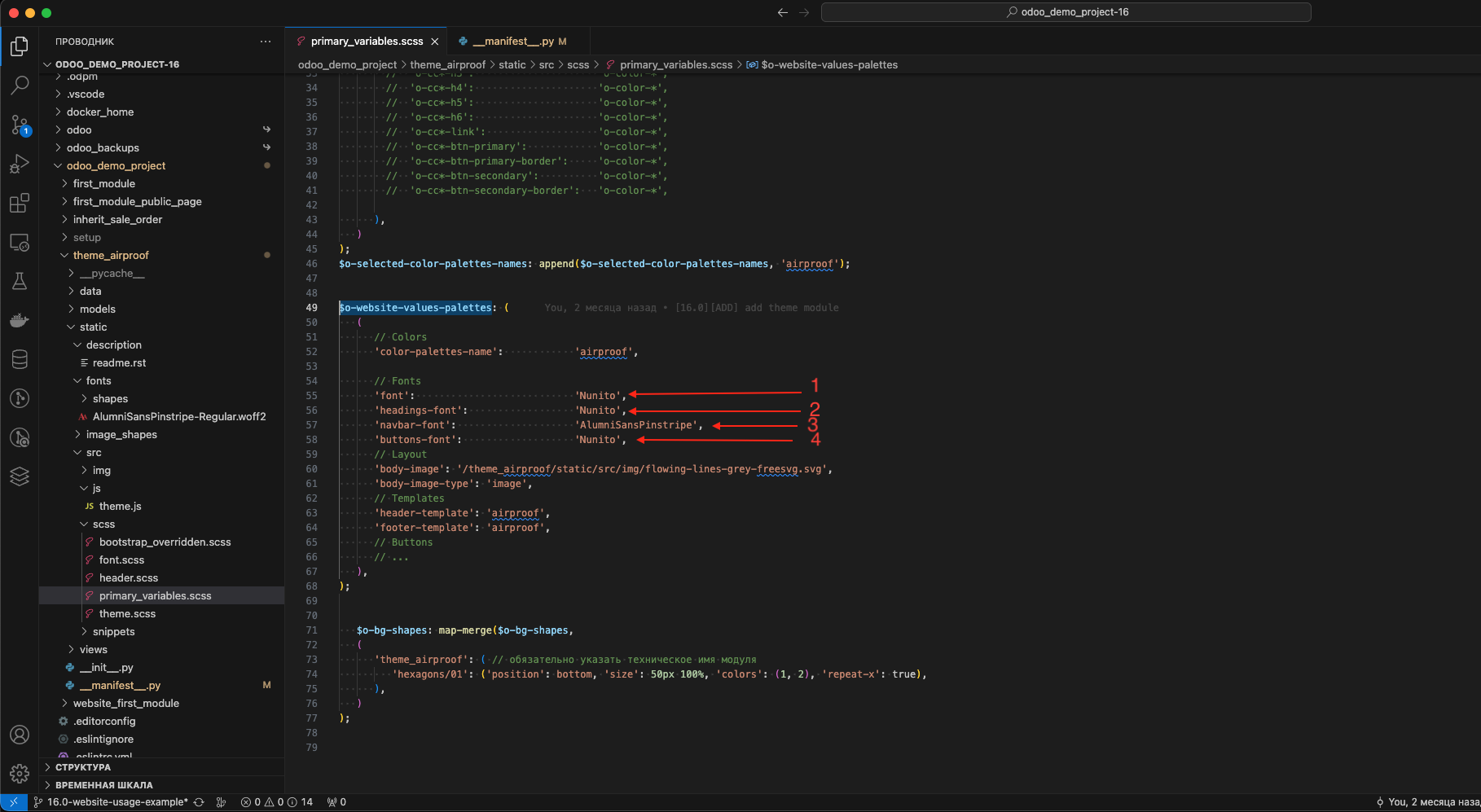Image resolution: width=1481 pixels, height=812 pixels.
Task: Open the Docker whale icon
Action: pyautogui.click(x=20, y=320)
